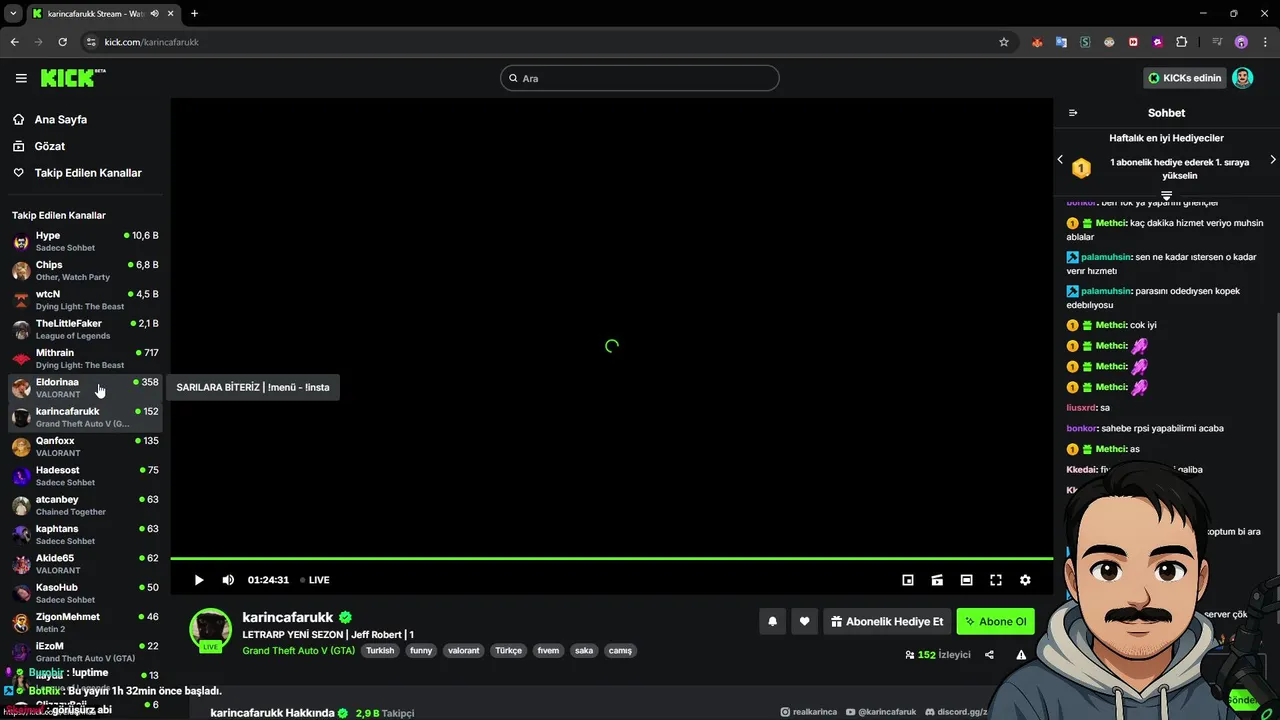This screenshot has height=720, width=1280.
Task: Jump to LIVE indicator
Action: (x=315, y=580)
